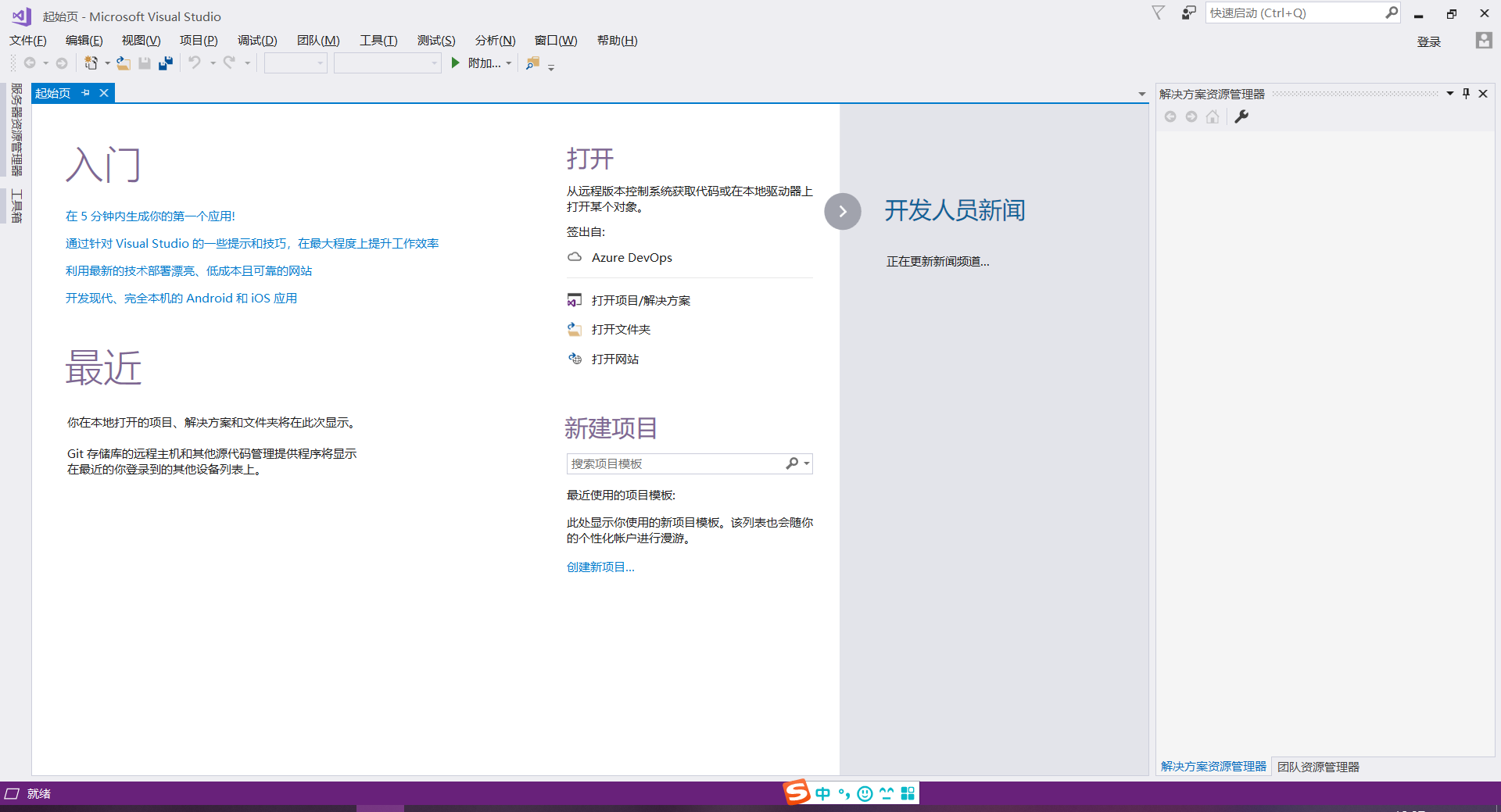Open a project with the Open File toolbar icon
The image size is (1501, 812).
124,63
